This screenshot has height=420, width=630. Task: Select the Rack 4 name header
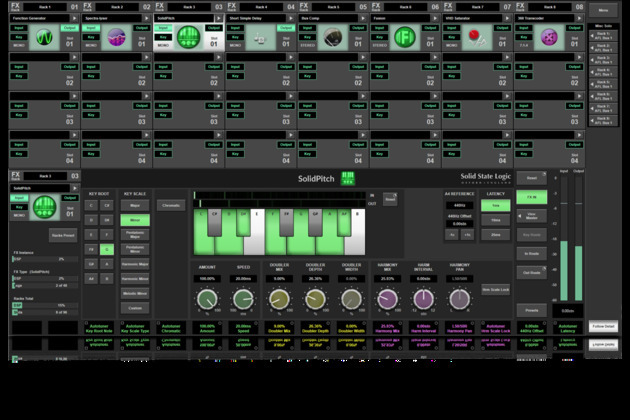[x=261, y=7]
